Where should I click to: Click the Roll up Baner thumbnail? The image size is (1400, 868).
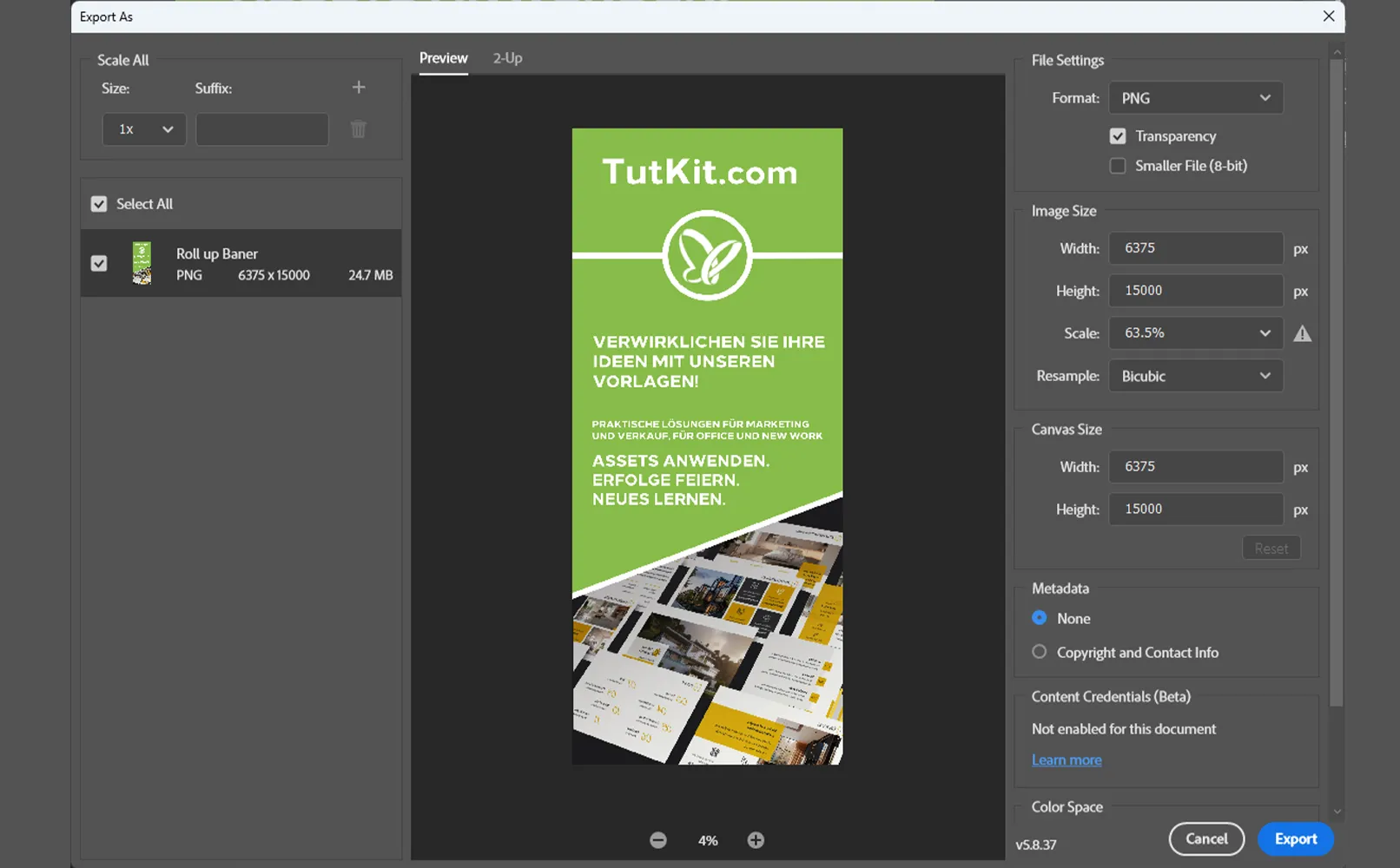[x=142, y=263]
